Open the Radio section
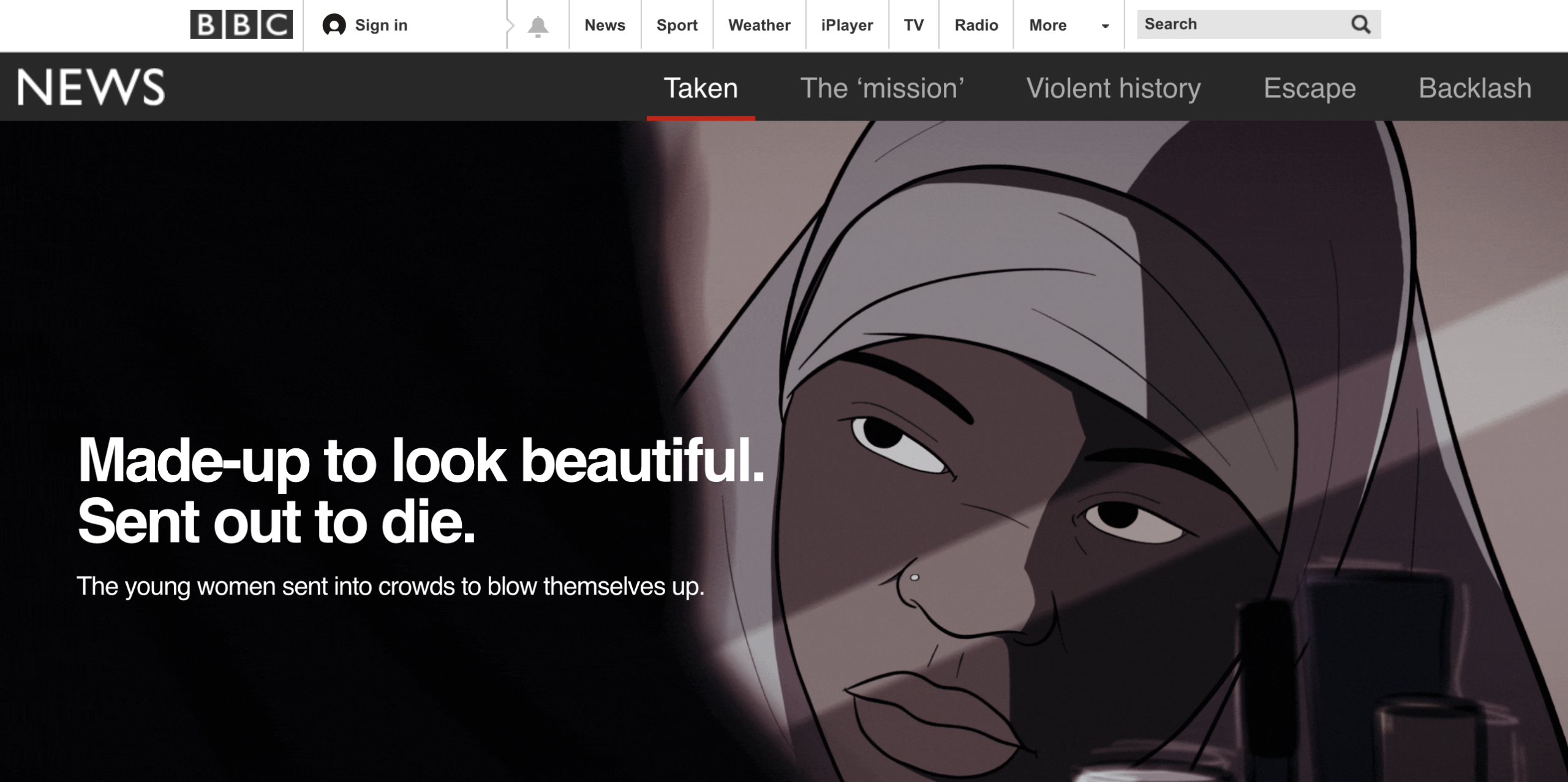This screenshot has height=782, width=1568. pos(976,25)
